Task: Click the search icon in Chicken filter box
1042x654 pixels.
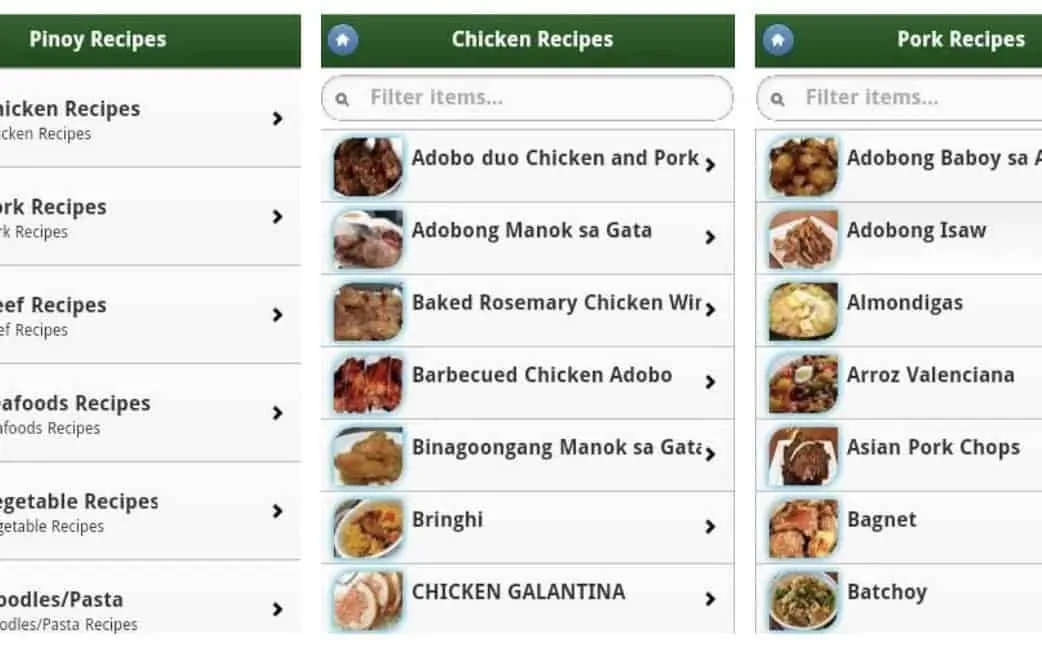Action: pos(343,99)
